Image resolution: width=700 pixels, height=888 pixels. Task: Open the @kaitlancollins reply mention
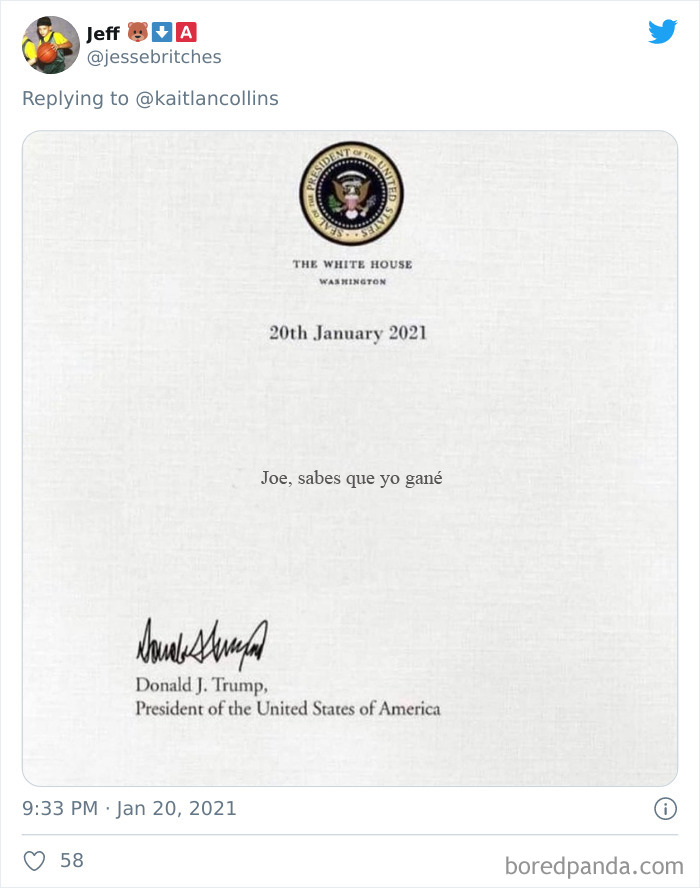point(207,99)
